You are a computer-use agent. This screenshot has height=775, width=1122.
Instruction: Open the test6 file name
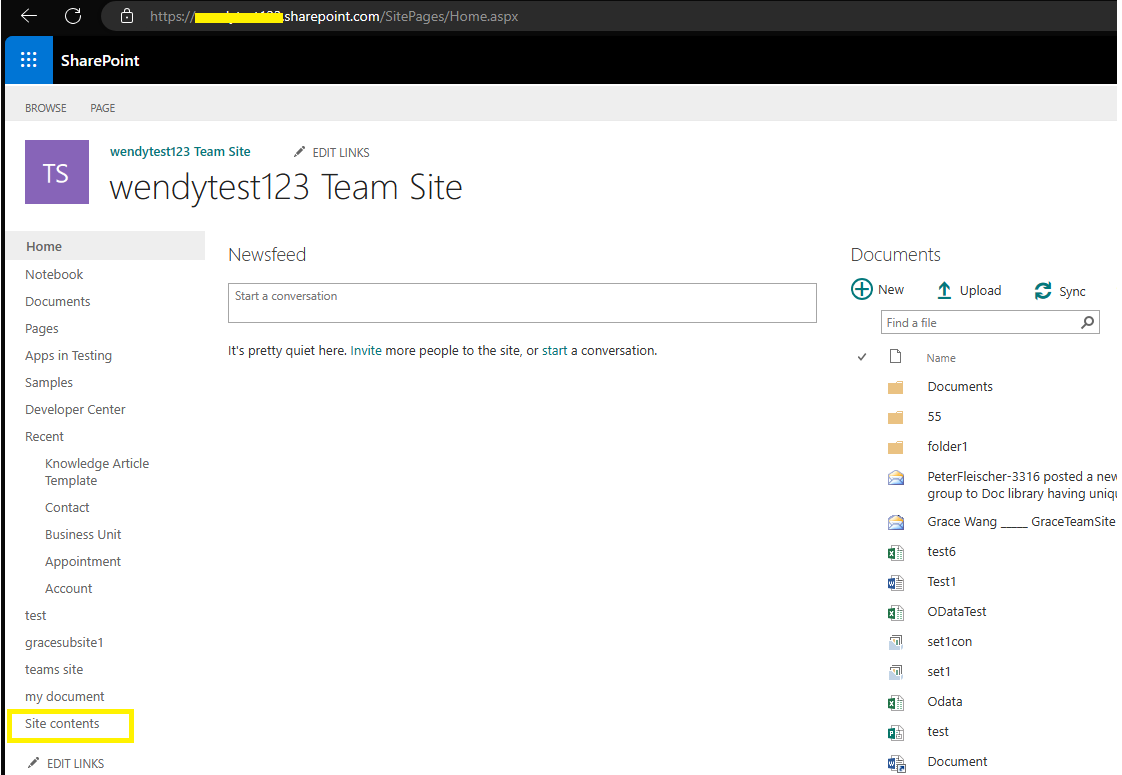tap(942, 552)
